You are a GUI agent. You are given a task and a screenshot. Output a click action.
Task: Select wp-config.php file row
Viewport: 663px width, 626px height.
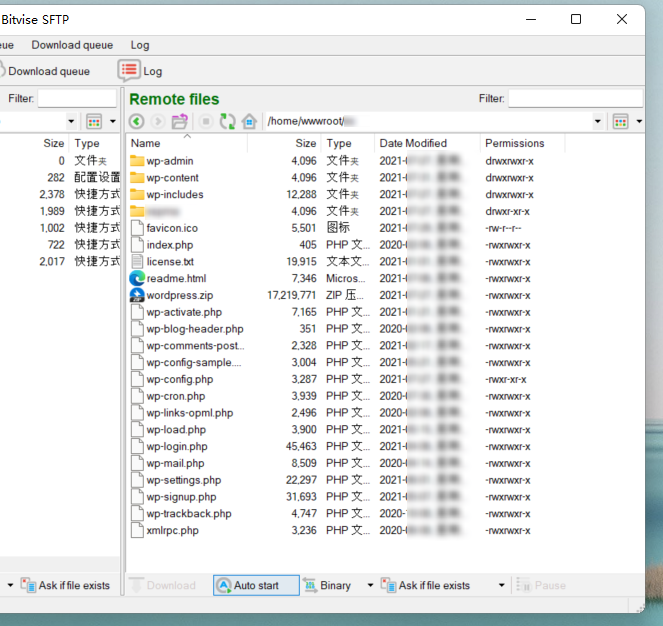[x=345, y=379]
